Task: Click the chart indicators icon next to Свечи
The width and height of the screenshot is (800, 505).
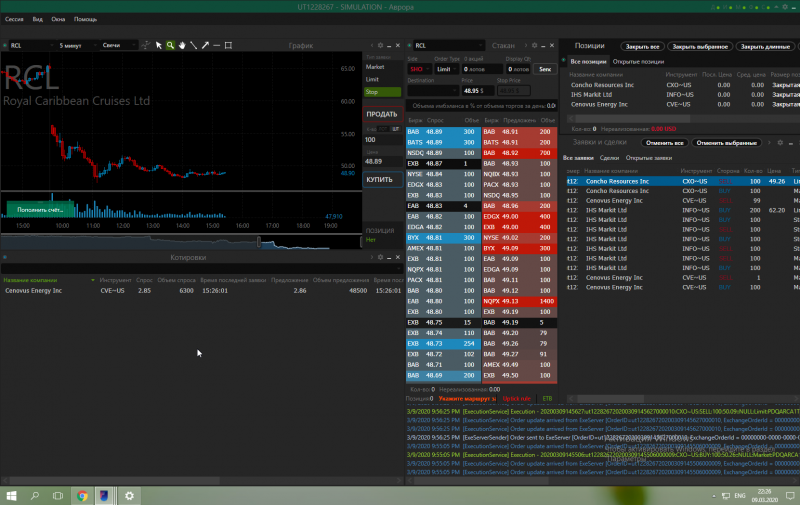Action: pos(146,45)
